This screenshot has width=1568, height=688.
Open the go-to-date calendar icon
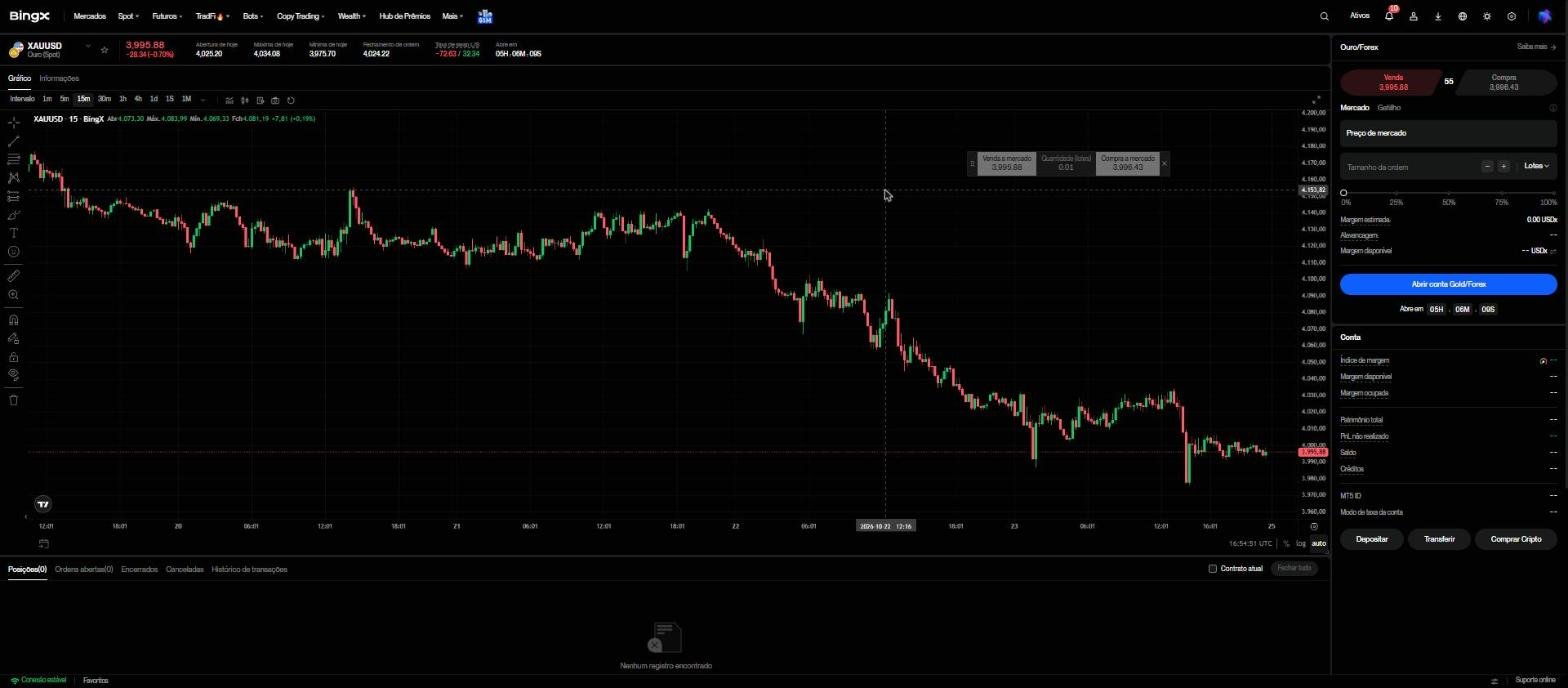44,544
